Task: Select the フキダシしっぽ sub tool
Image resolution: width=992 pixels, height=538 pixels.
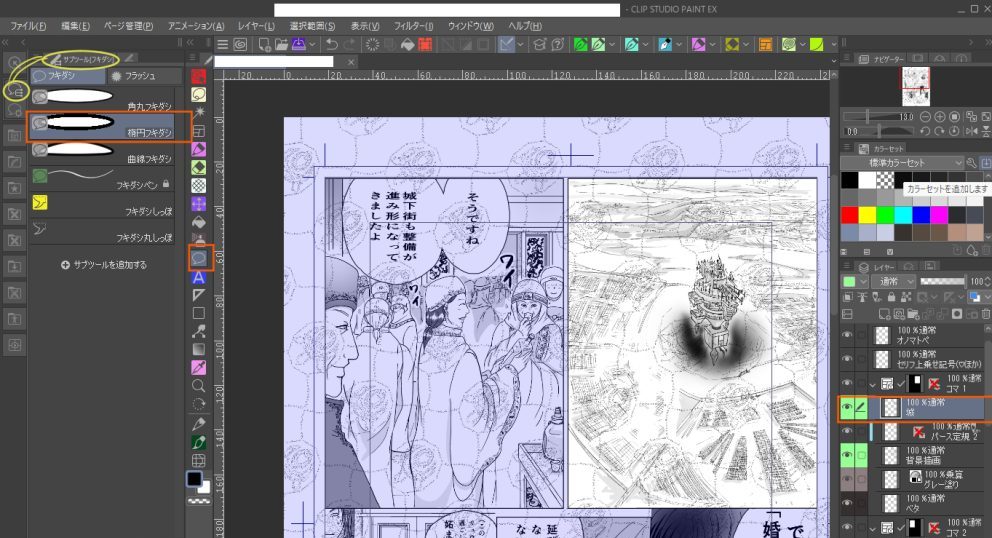Action: (x=103, y=205)
